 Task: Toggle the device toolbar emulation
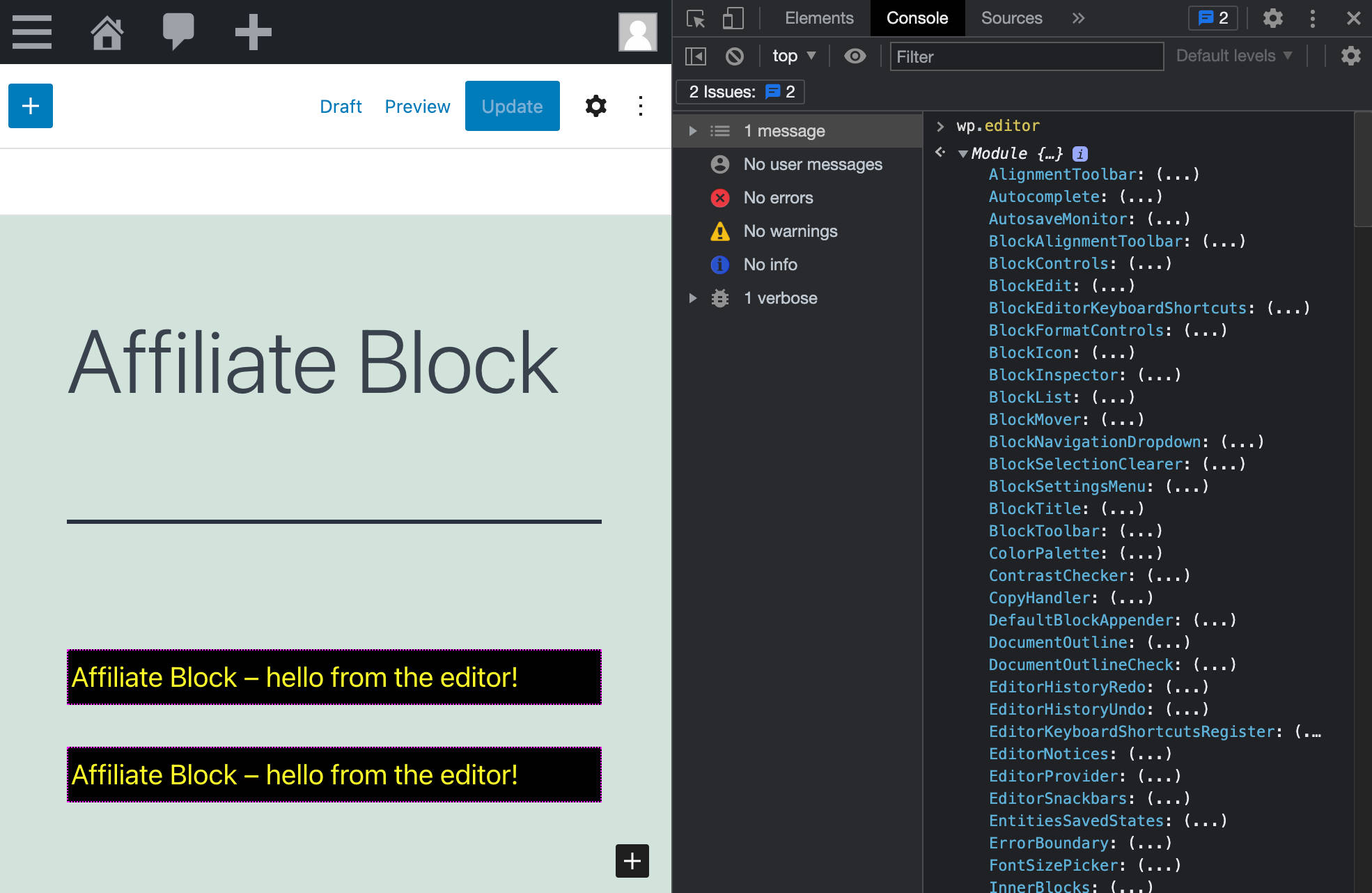[x=733, y=19]
